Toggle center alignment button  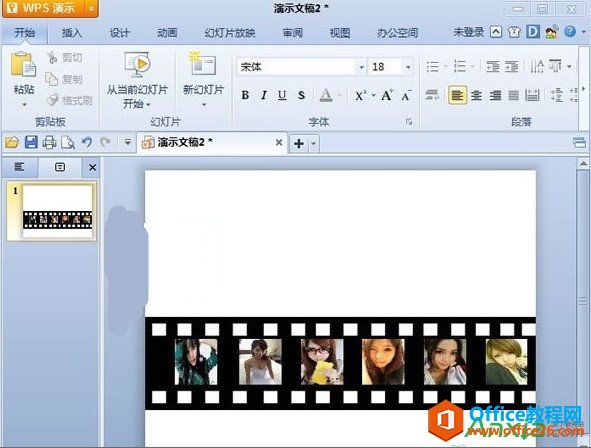pyautogui.click(x=476, y=96)
